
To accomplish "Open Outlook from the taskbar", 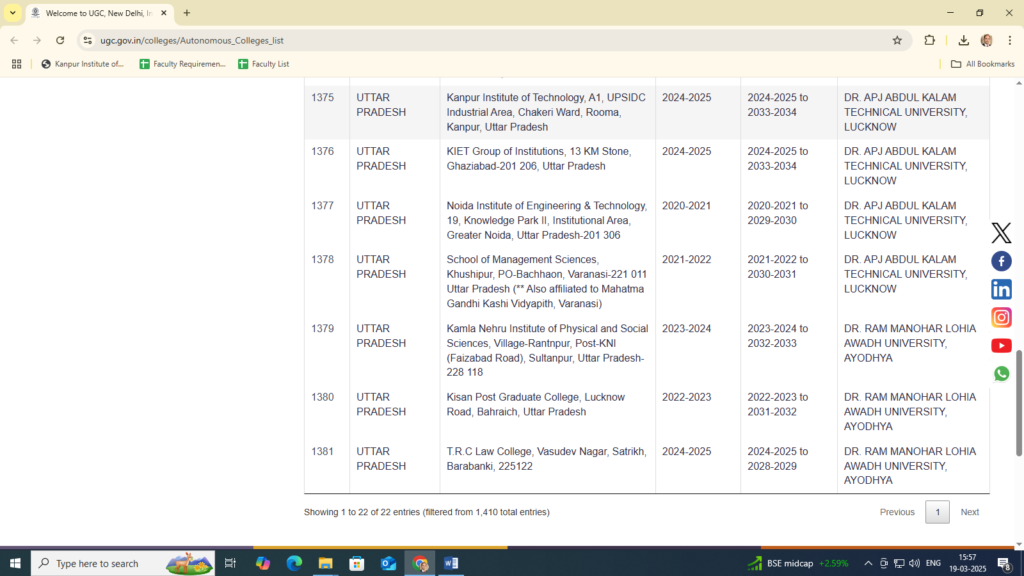I will click(388, 563).
